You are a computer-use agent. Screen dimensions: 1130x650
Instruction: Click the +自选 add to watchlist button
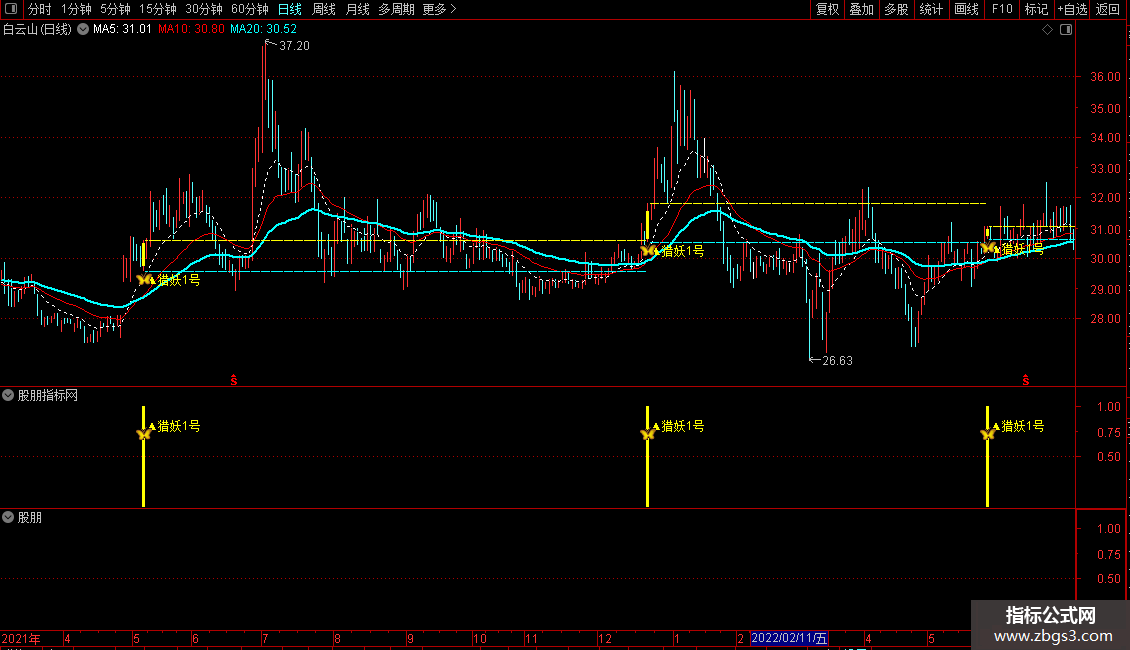1072,9
